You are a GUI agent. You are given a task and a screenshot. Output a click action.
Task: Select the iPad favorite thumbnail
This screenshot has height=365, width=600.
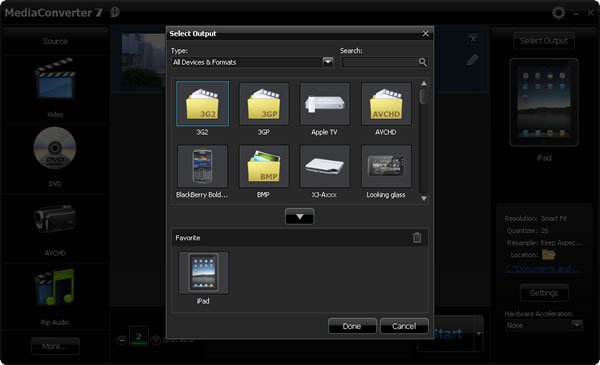pos(203,273)
